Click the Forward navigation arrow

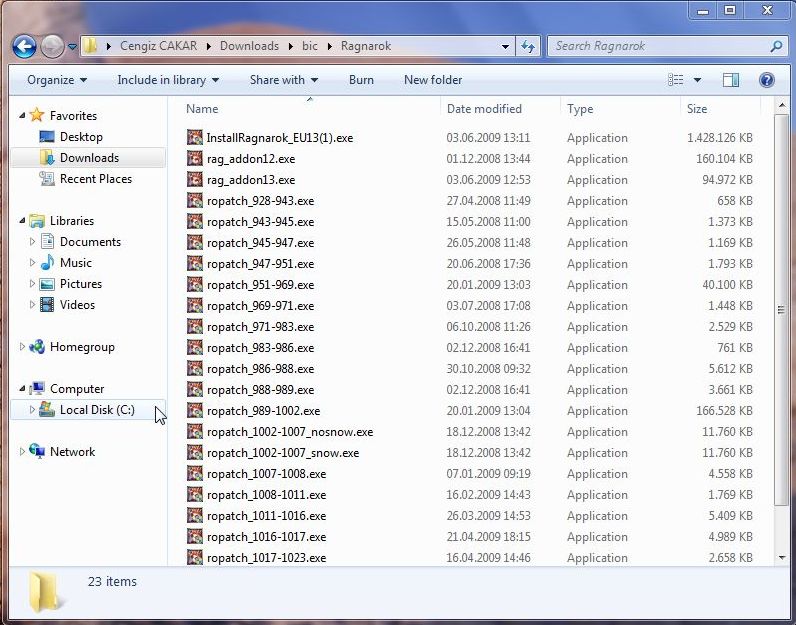coord(52,47)
